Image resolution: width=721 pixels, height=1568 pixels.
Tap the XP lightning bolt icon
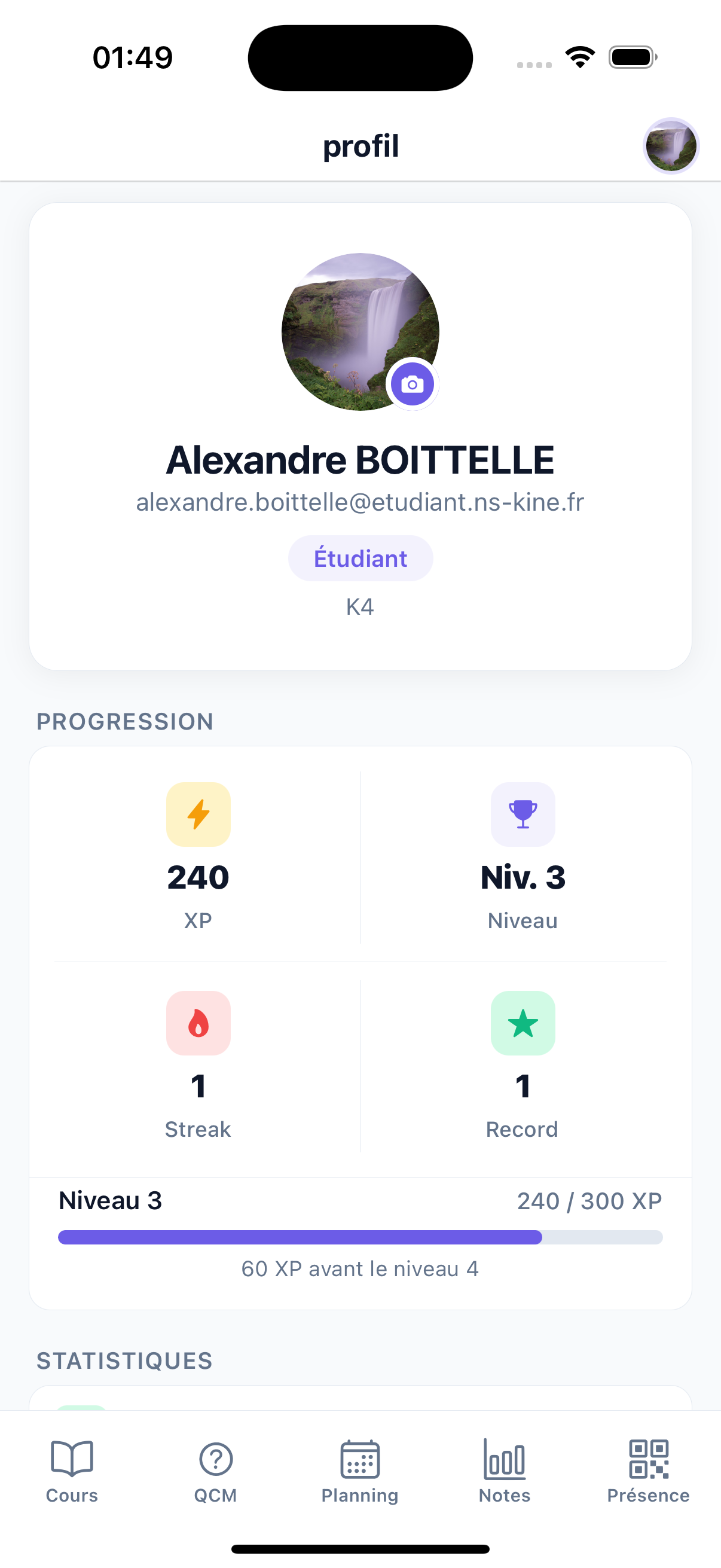point(198,814)
